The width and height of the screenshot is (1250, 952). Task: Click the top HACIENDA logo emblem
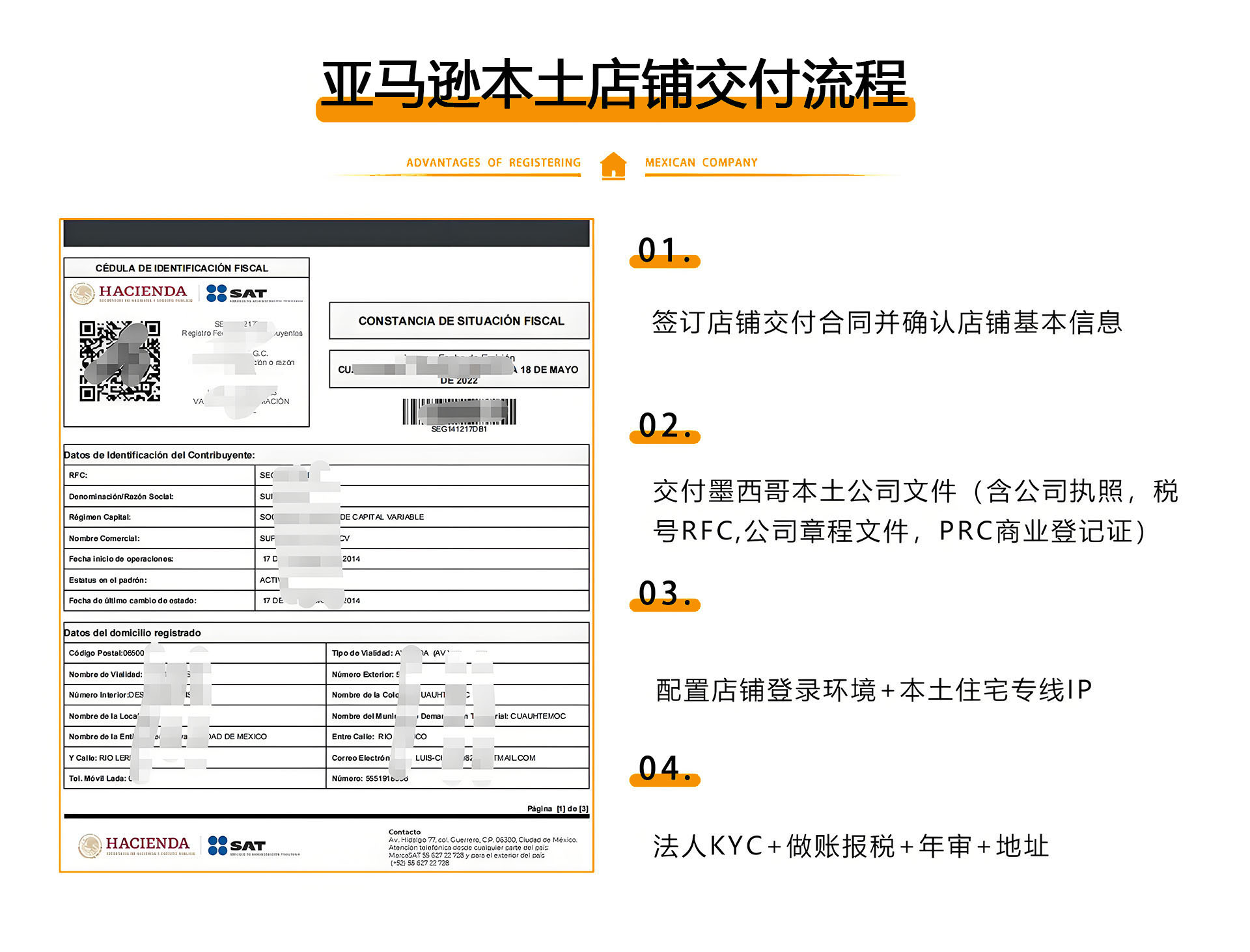[x=83, y=293]
